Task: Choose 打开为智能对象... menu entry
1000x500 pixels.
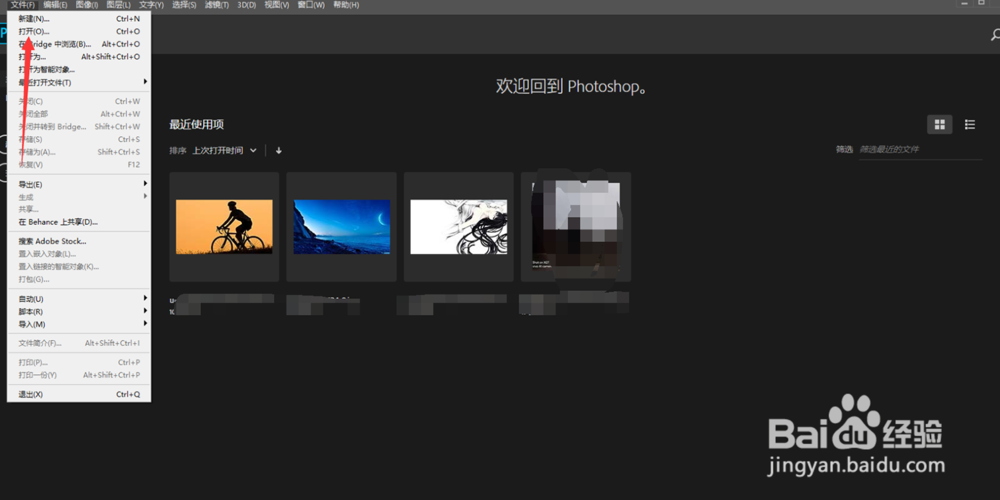Action: point(79,70)
